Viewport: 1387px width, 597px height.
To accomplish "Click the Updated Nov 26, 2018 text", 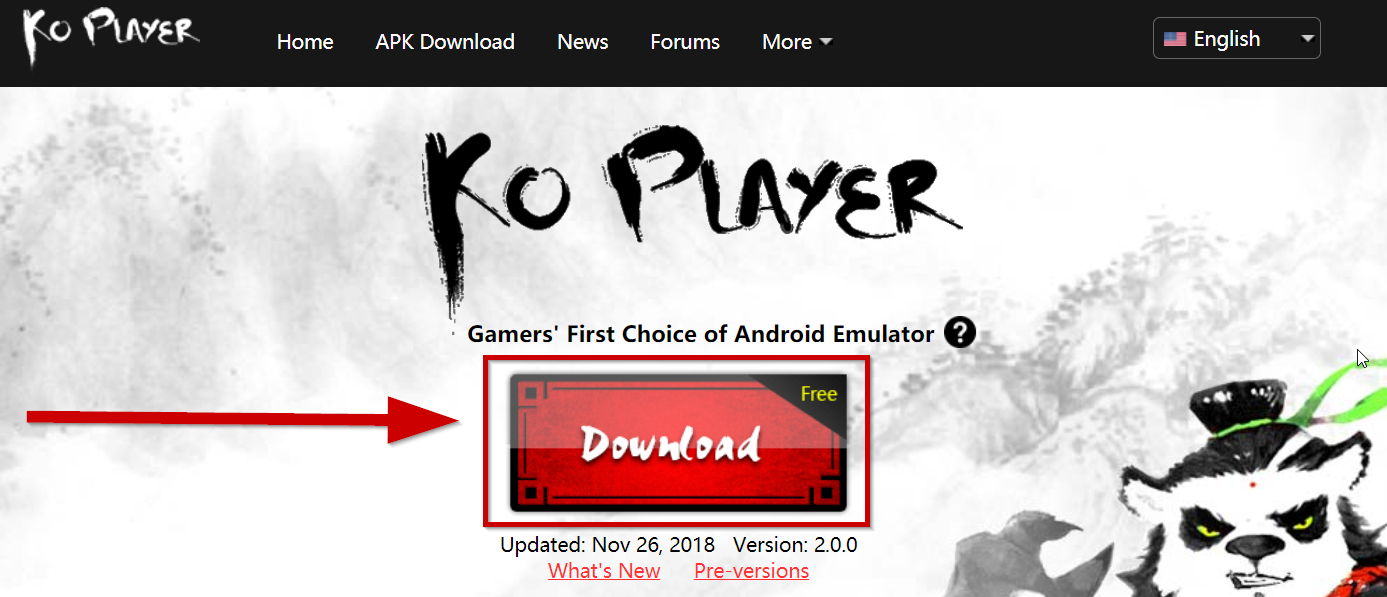I will [607, 545].
